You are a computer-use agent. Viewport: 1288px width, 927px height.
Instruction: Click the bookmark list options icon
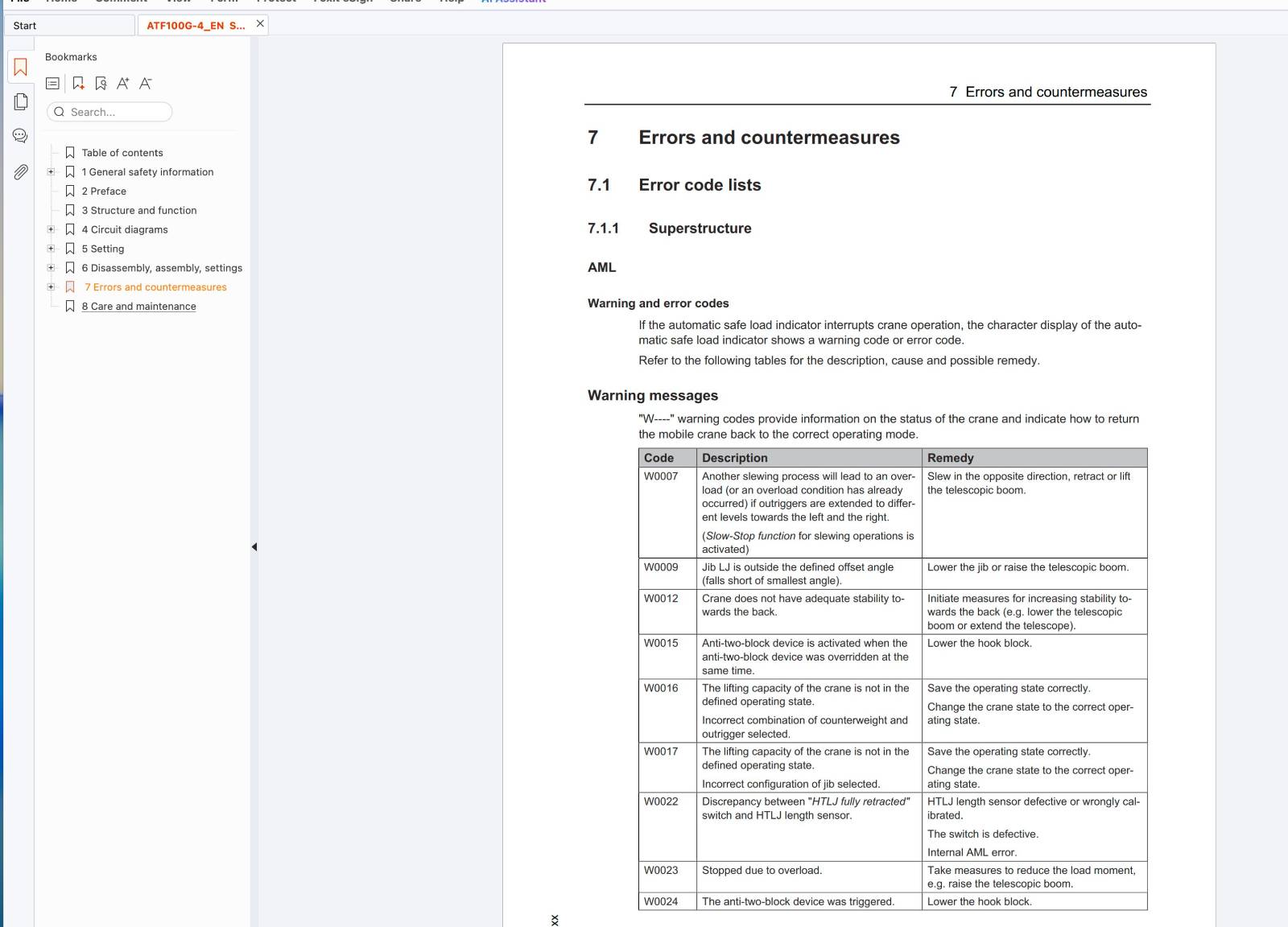[53, 83]
